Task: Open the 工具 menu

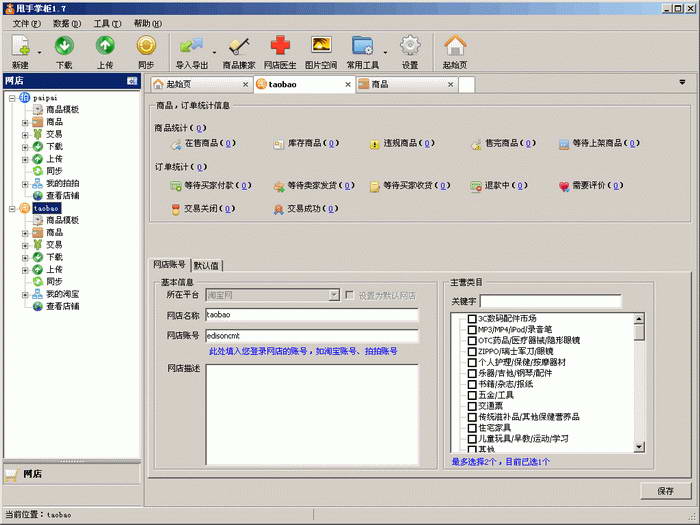Action: tap(108, 24)
